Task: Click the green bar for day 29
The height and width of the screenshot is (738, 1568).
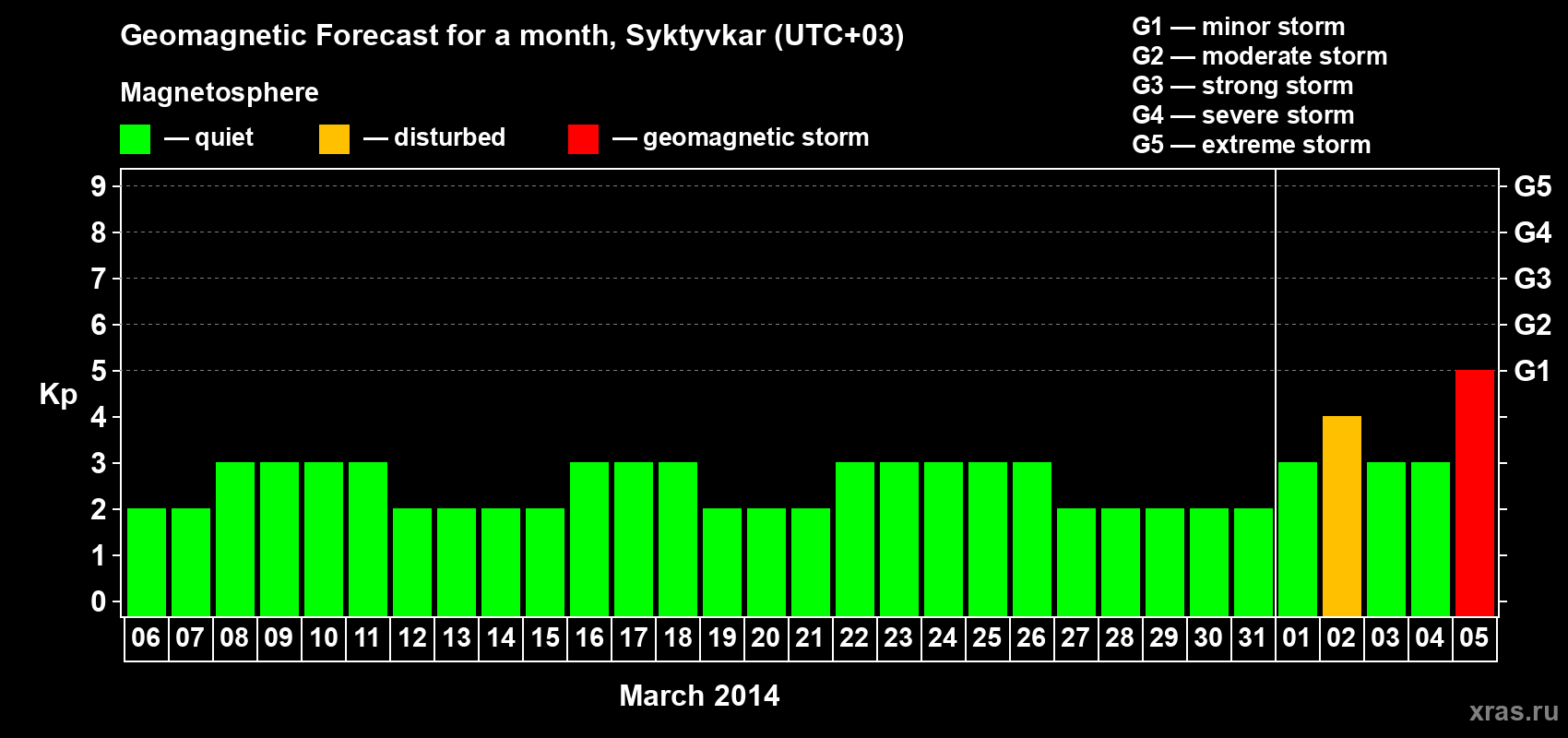Action: coord(1165,562)
